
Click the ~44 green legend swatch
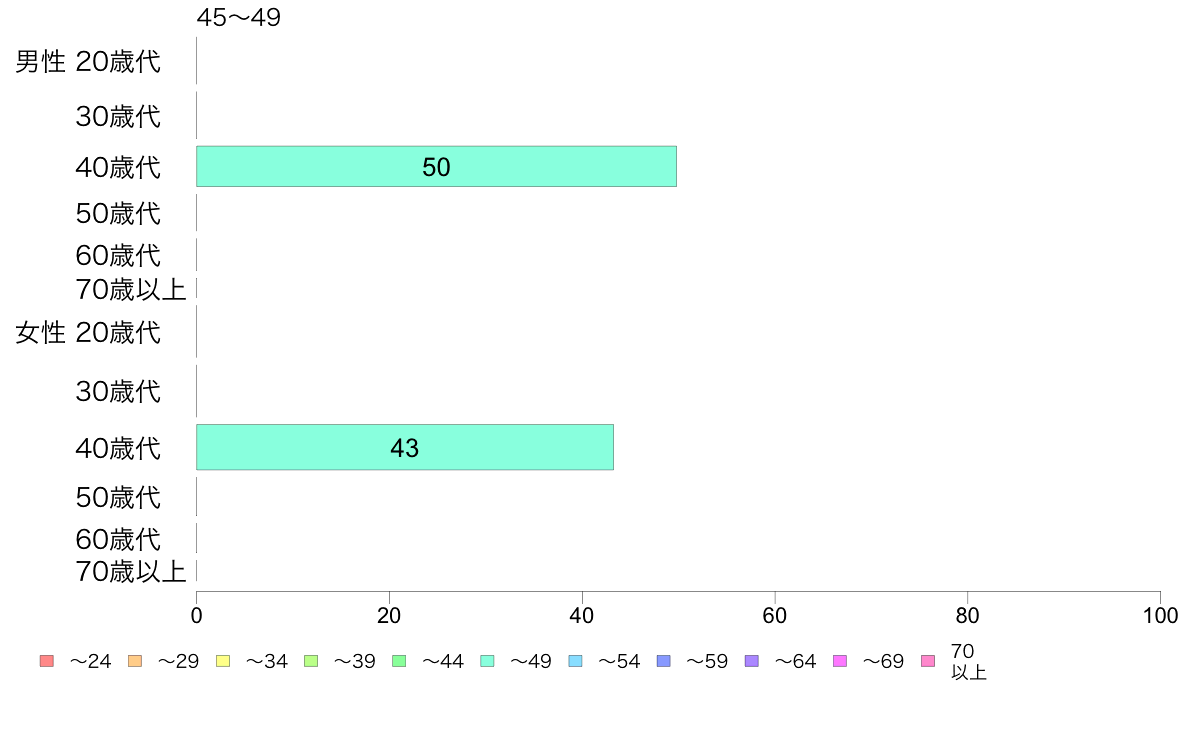pyautogui.click(x=399, y=661)
